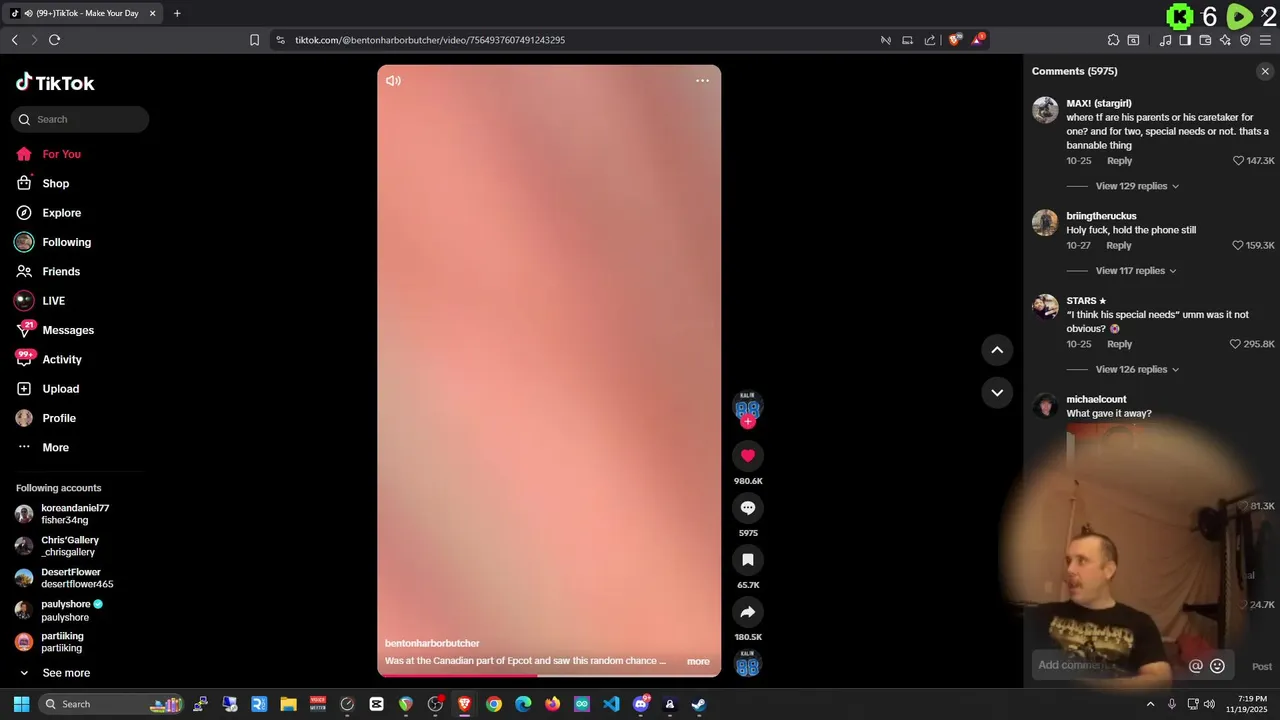Open the Upload page
1280x720 pixels.
pos(60,389)
